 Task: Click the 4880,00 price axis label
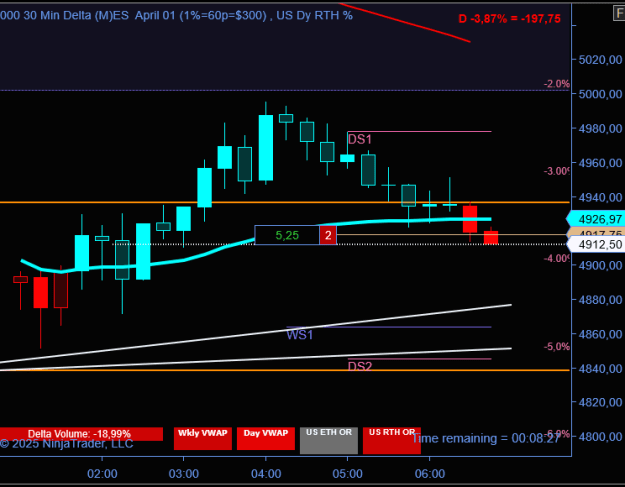tap(600, 300)
